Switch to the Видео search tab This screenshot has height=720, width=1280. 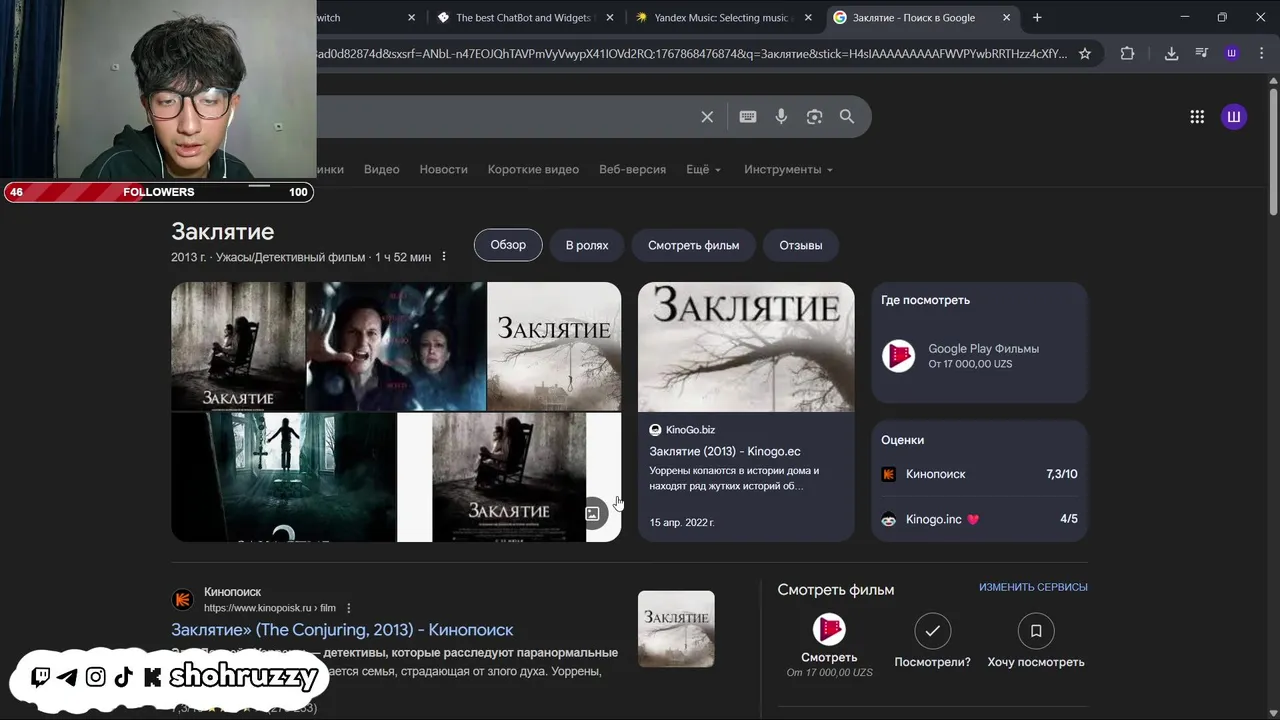(381, 169)
